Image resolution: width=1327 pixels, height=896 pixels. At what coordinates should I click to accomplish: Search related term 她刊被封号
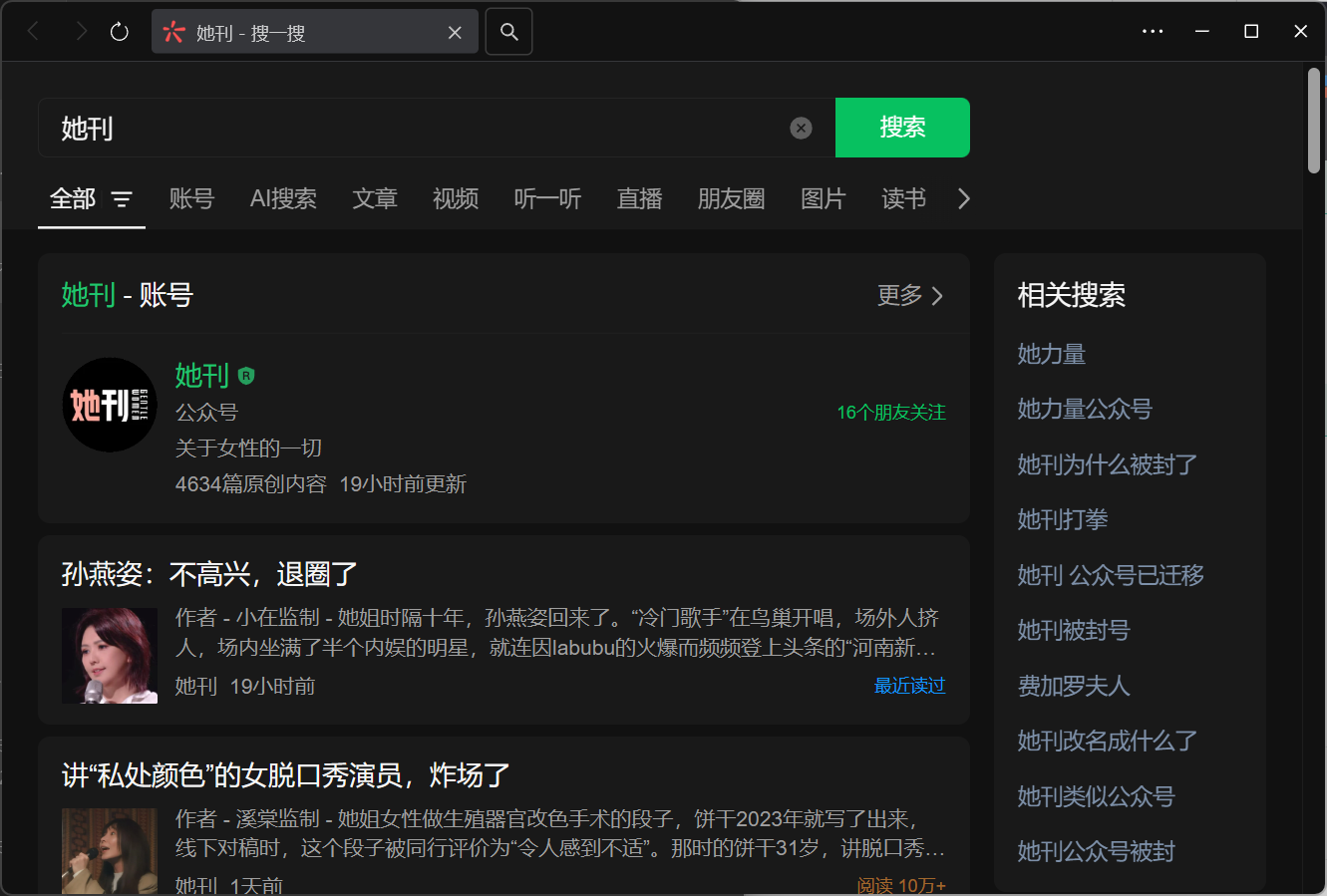point(1074,630)
